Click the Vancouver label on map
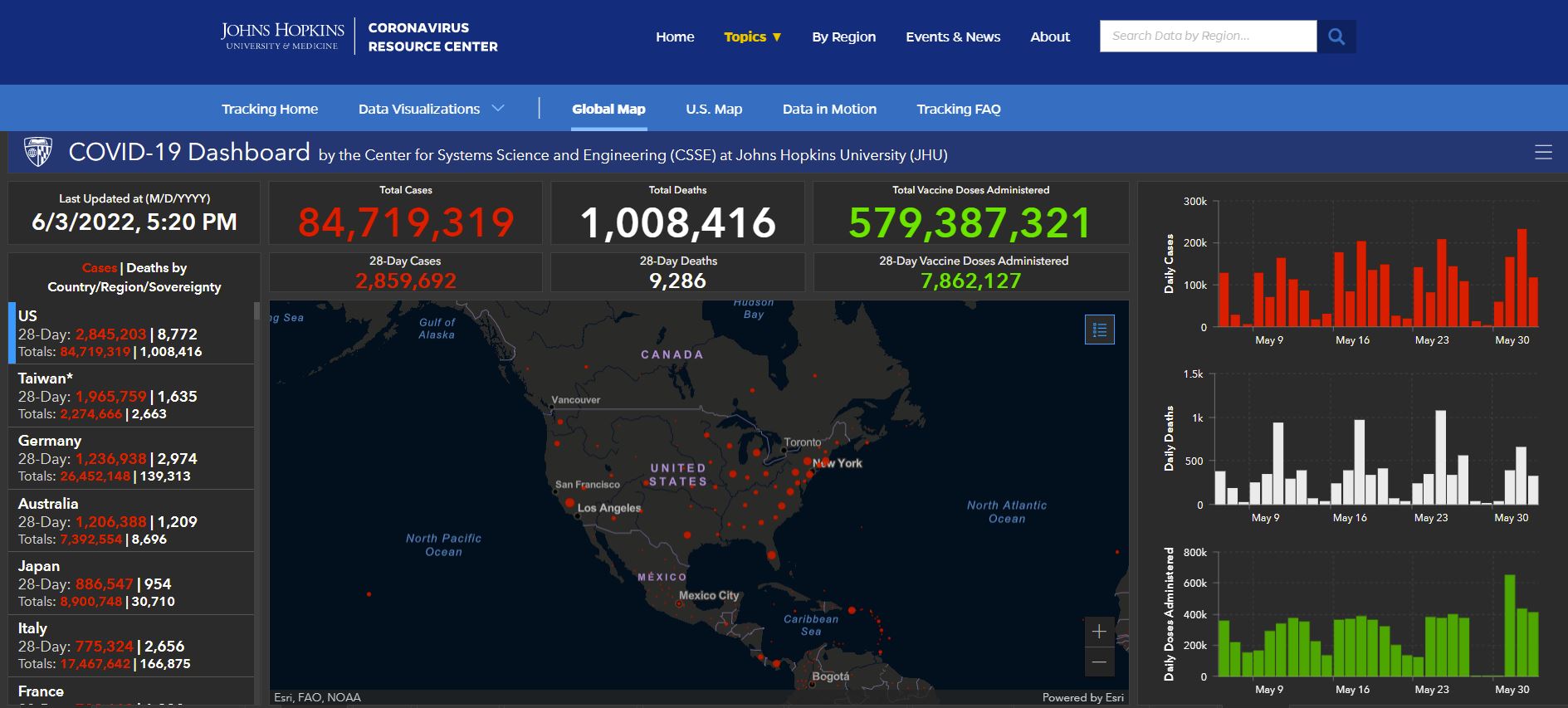The width and height of the screenshot is (1568, 708). pyautogui.click(x=576, y=400)
